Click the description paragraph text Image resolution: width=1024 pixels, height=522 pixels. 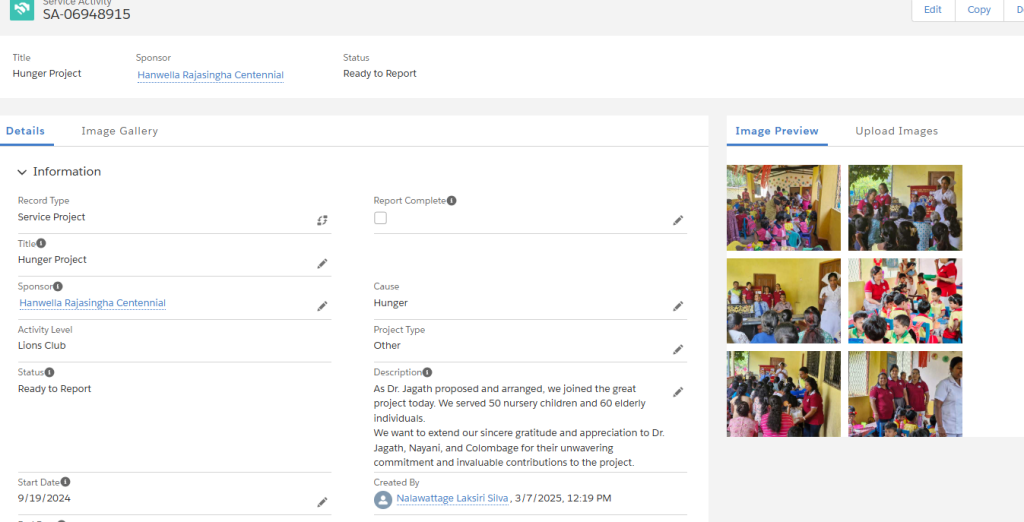pyautogui.click(x=519, y=425)
